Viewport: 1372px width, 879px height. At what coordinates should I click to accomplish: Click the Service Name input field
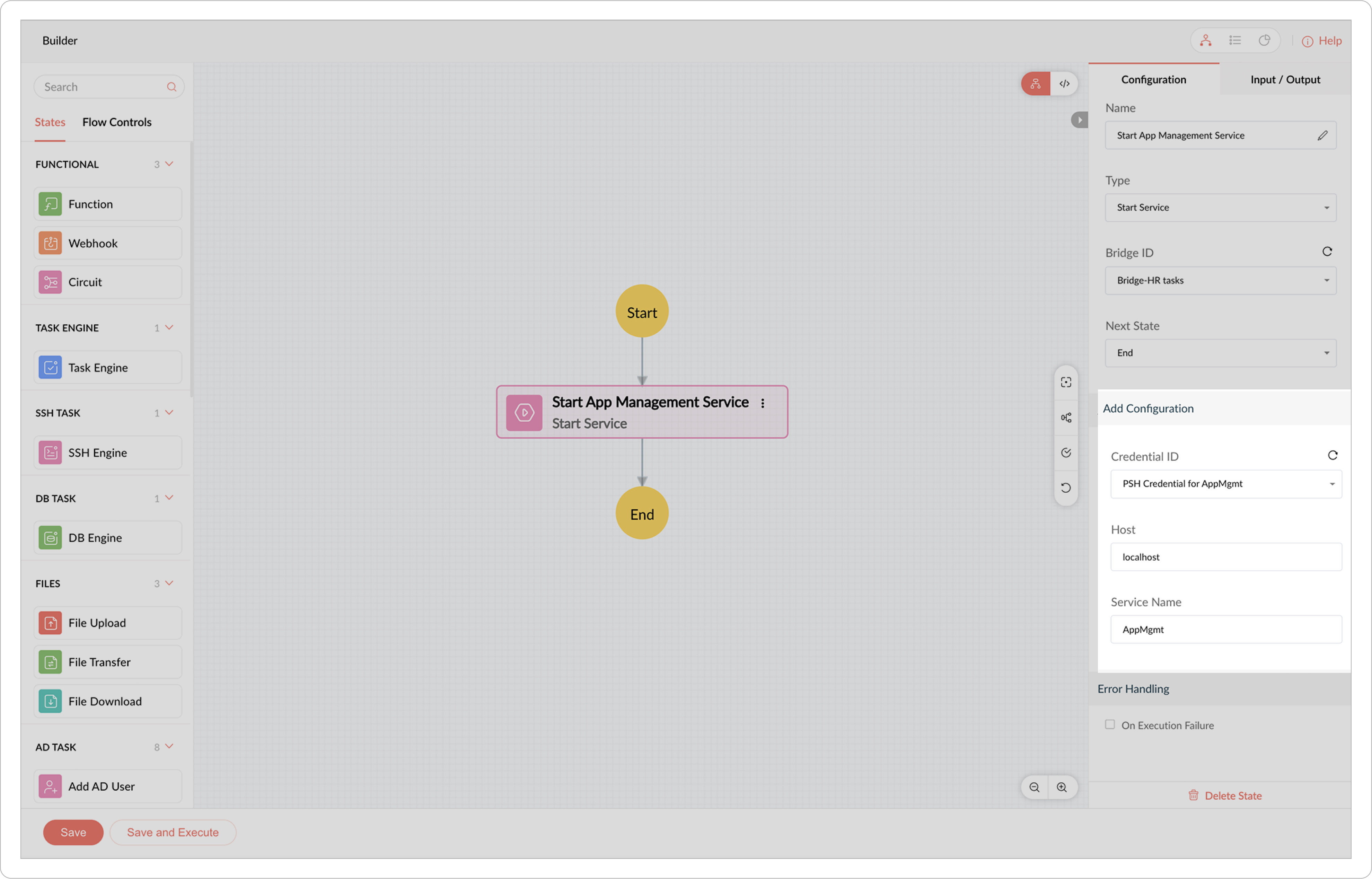coord(1225,630)
